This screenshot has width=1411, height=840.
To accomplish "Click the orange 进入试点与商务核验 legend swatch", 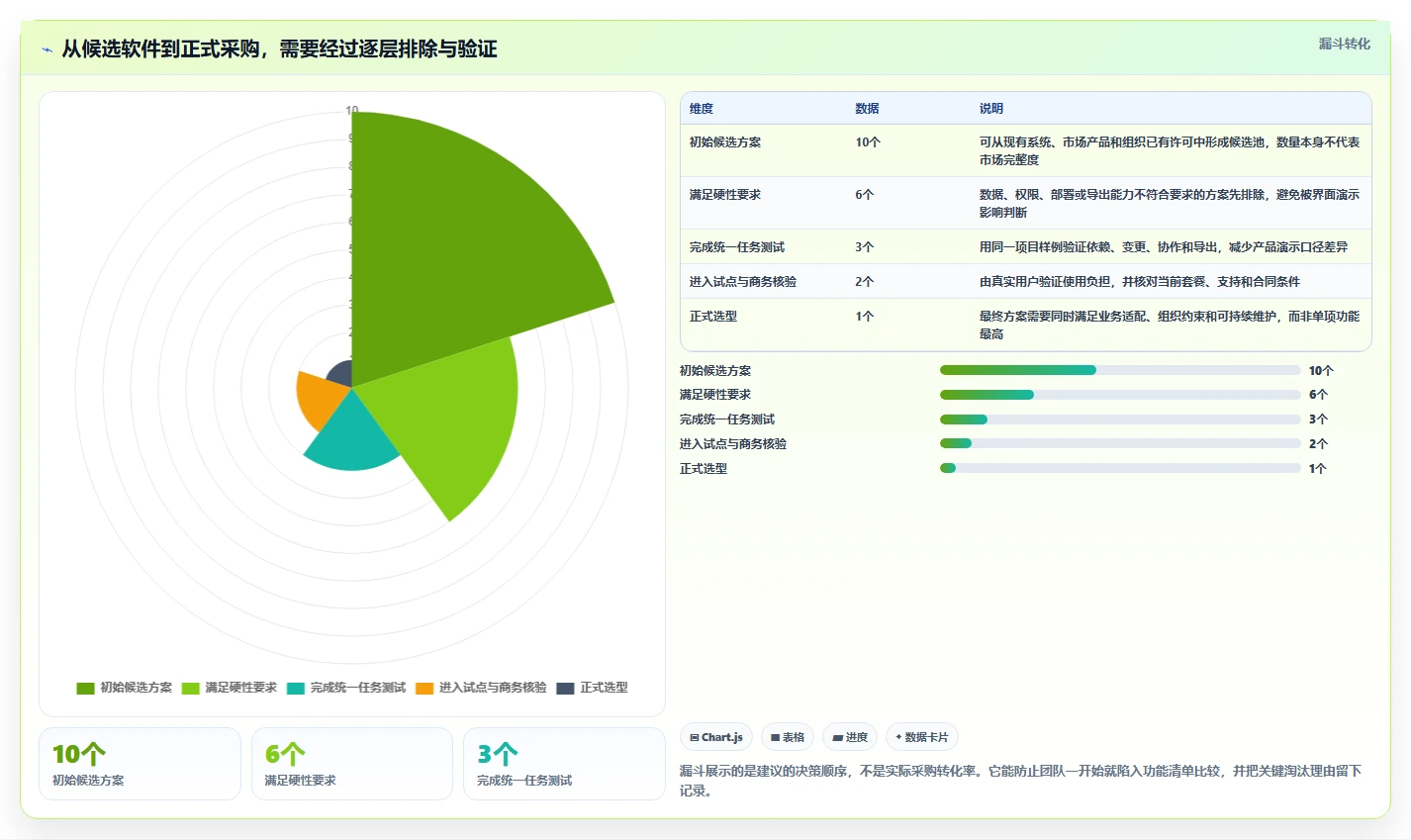I will coord(424,688).
